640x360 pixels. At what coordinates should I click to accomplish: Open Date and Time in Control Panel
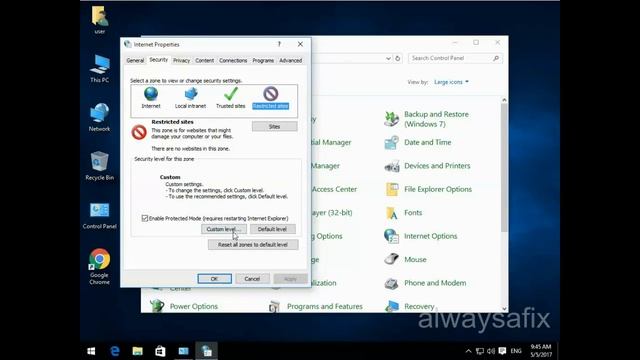point(427,142)
